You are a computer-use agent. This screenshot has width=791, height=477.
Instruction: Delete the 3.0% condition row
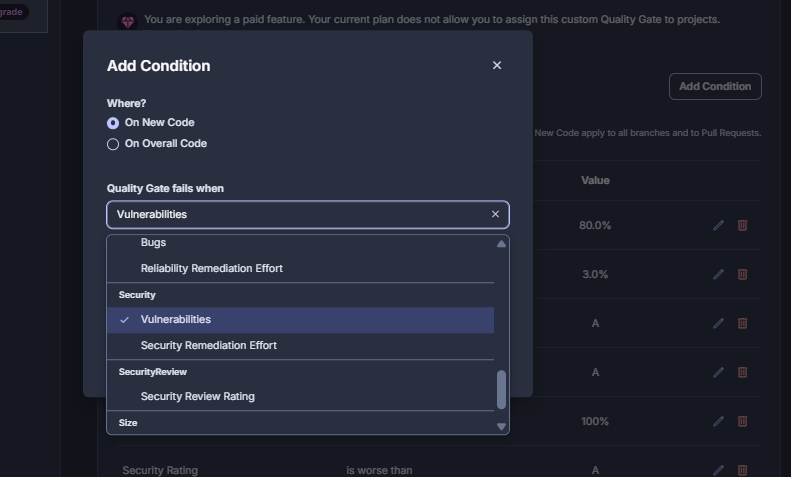click(743, 274)
